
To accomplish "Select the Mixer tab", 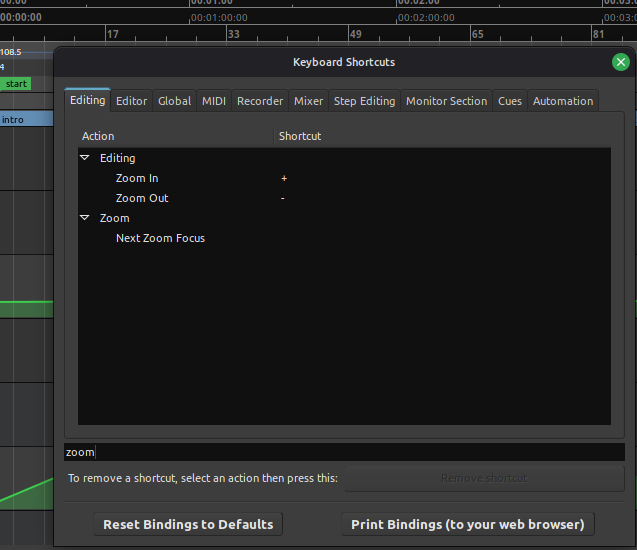I will tap(308, 101).
